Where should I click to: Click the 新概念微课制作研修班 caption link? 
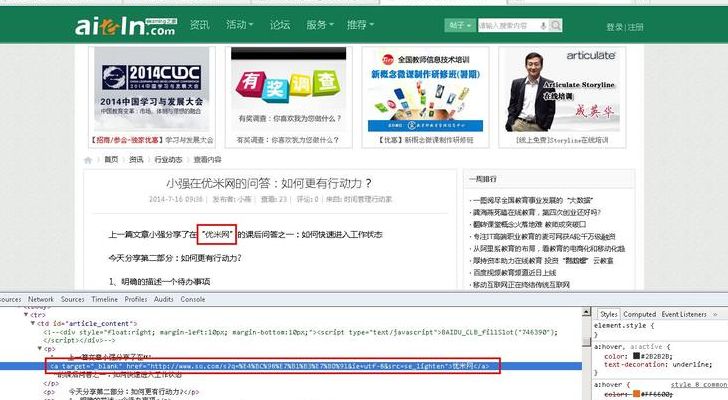tap(425, 140)
